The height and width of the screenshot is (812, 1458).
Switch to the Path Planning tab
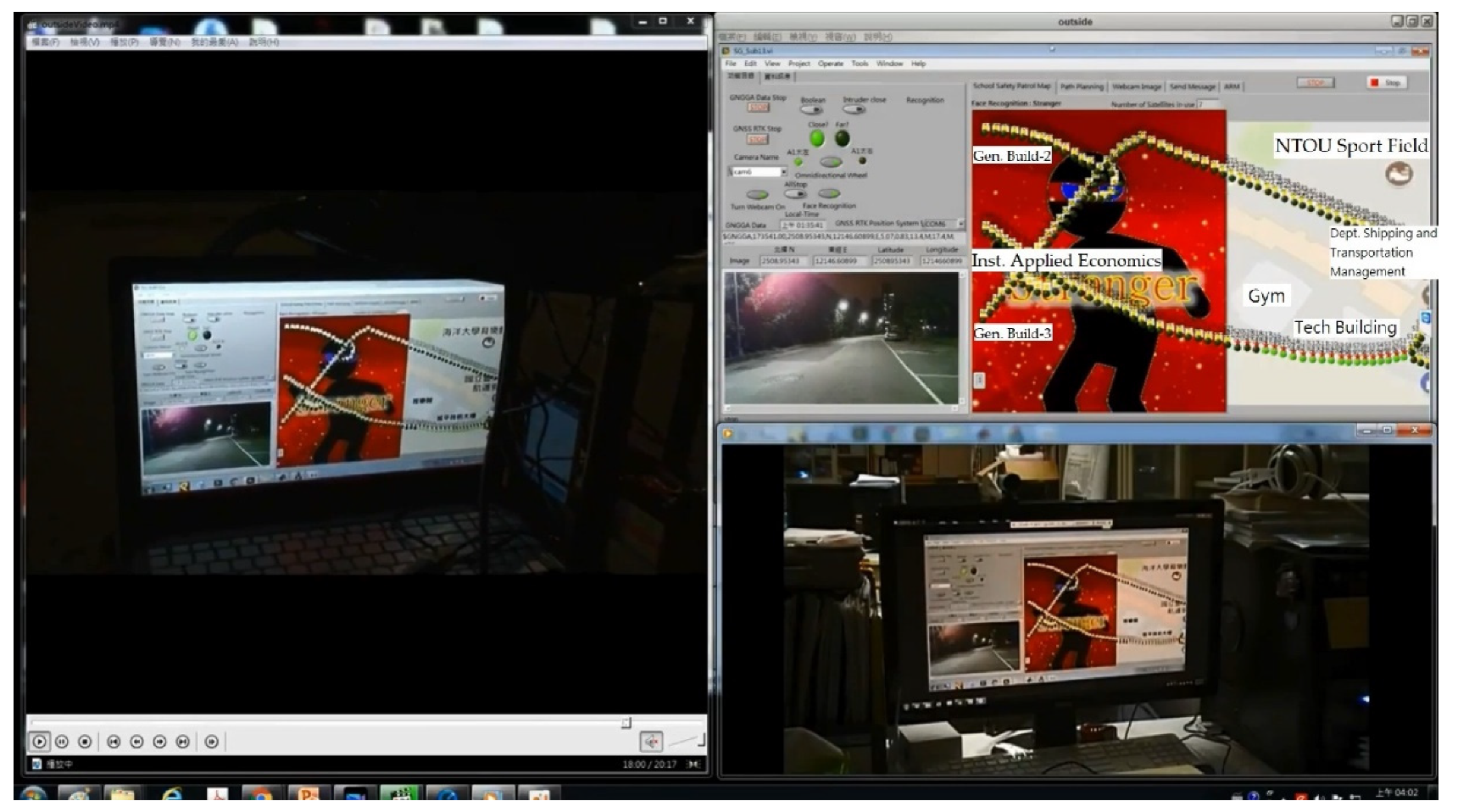1082,86
